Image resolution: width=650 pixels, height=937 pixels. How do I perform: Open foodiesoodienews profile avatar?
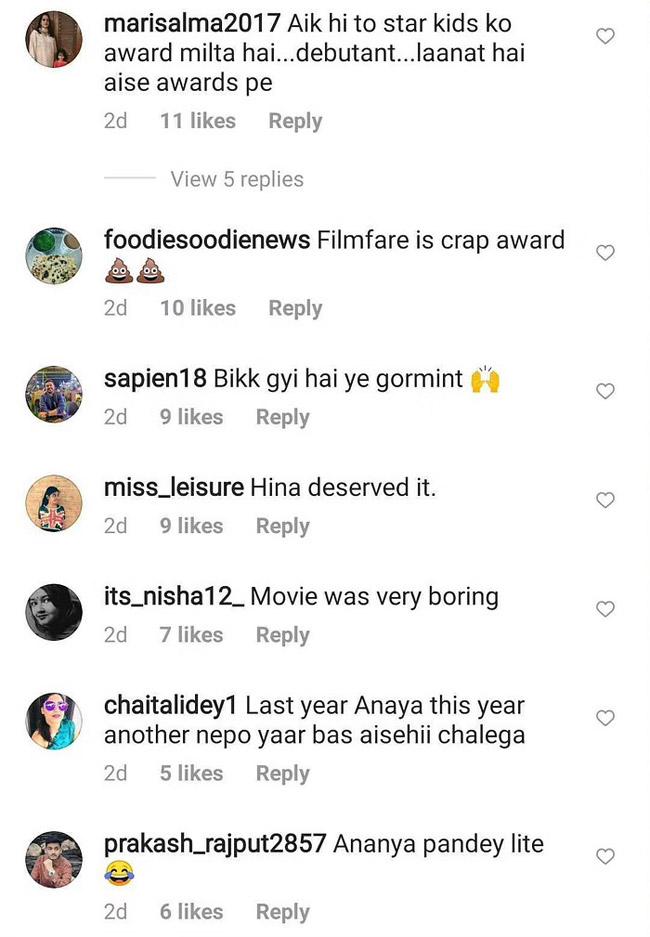pos(53,257)
